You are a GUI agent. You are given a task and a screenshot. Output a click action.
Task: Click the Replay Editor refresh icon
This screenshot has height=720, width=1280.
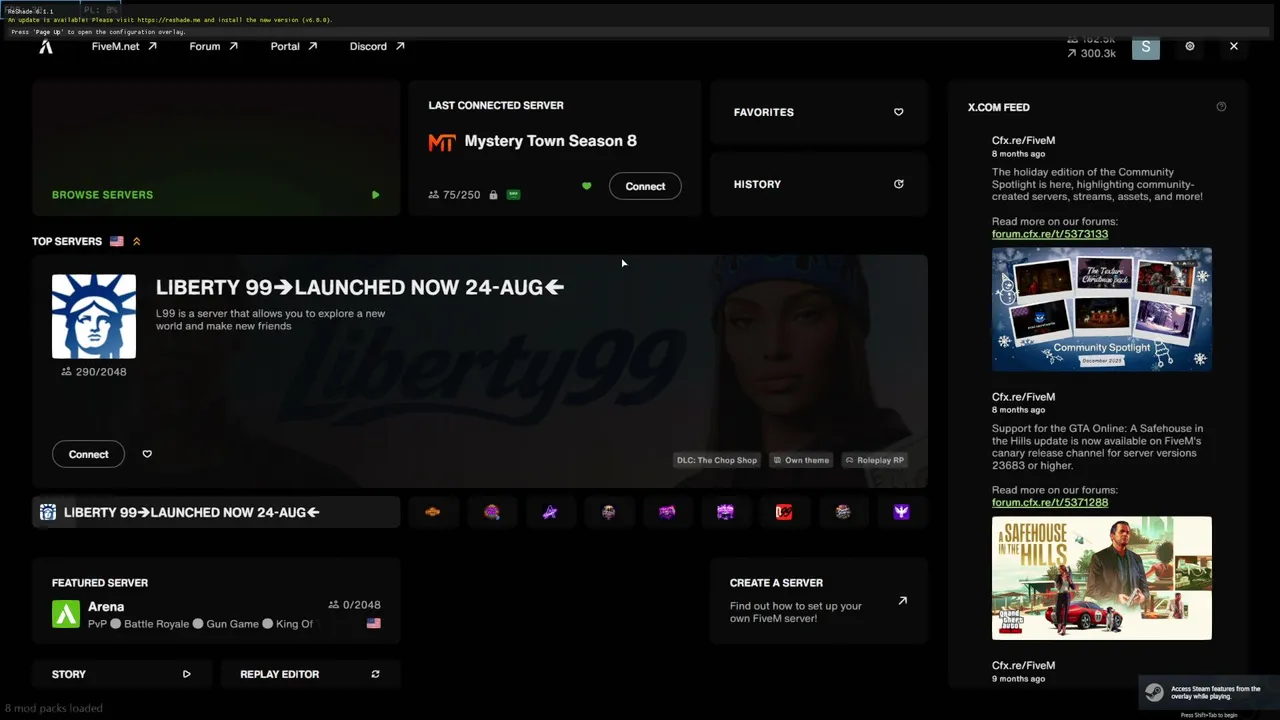375,674
